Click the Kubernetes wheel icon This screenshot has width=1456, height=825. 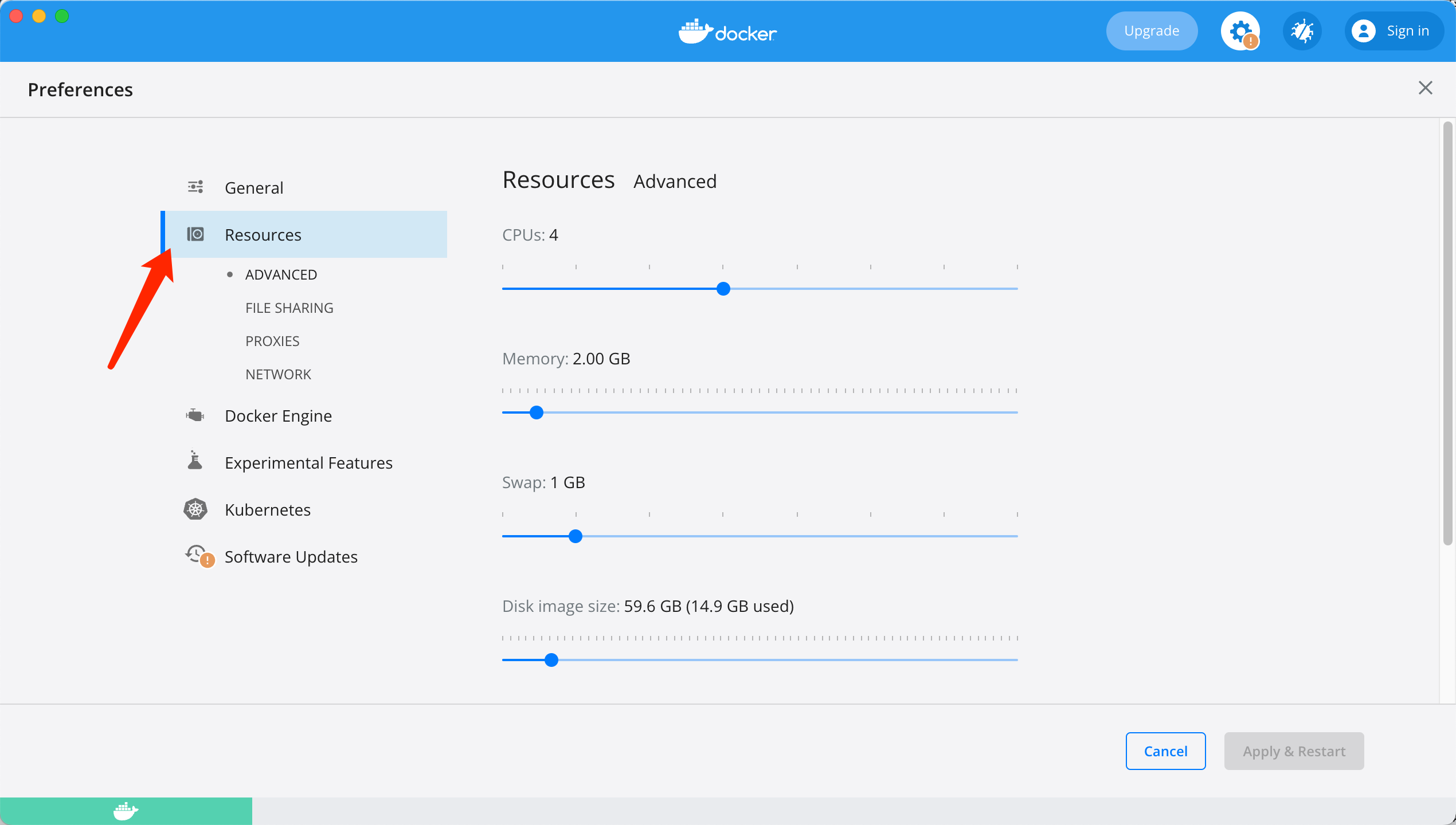[195, 509]
